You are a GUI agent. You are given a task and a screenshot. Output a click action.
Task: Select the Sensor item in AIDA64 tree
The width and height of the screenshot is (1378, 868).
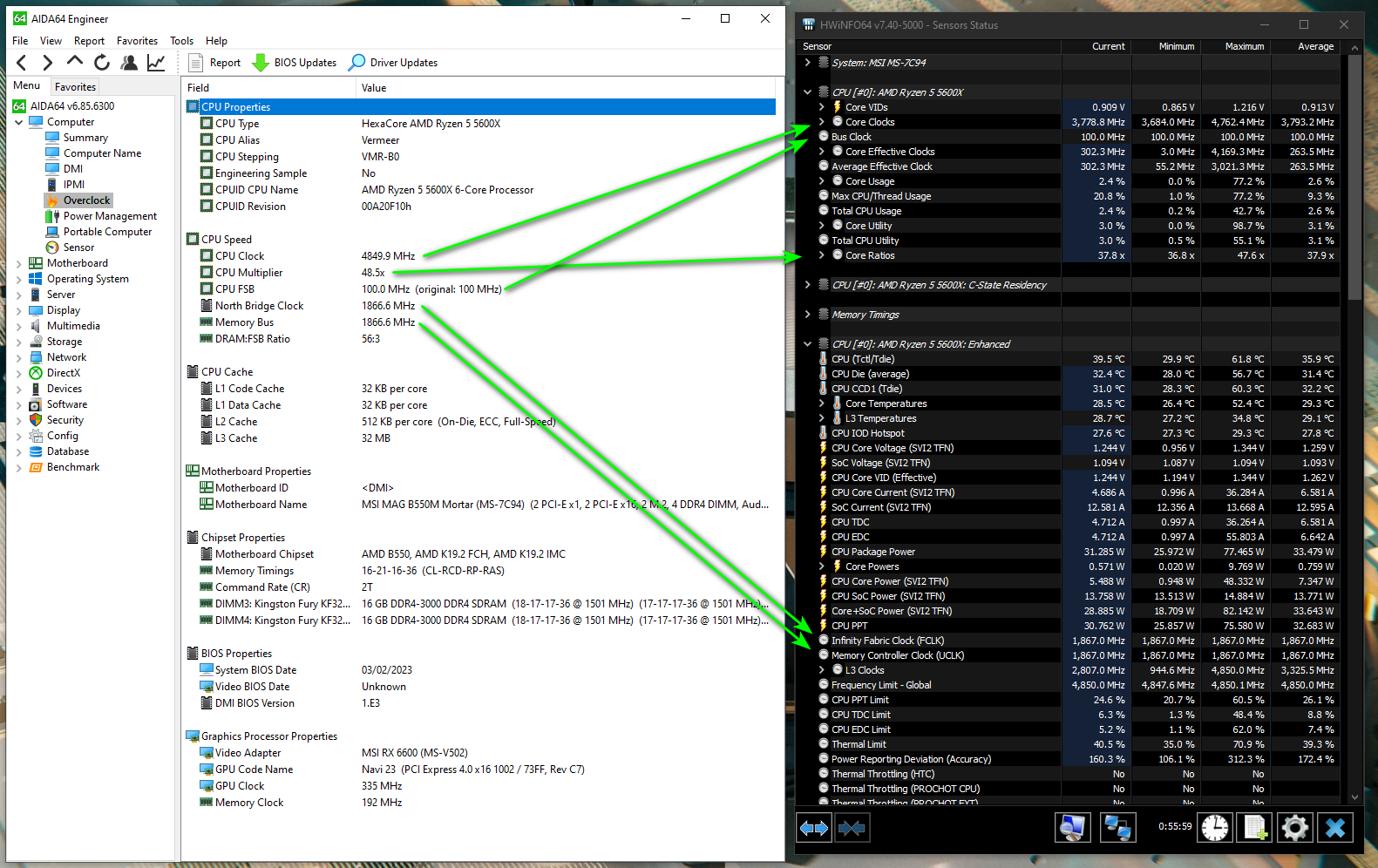click(78, 248)
